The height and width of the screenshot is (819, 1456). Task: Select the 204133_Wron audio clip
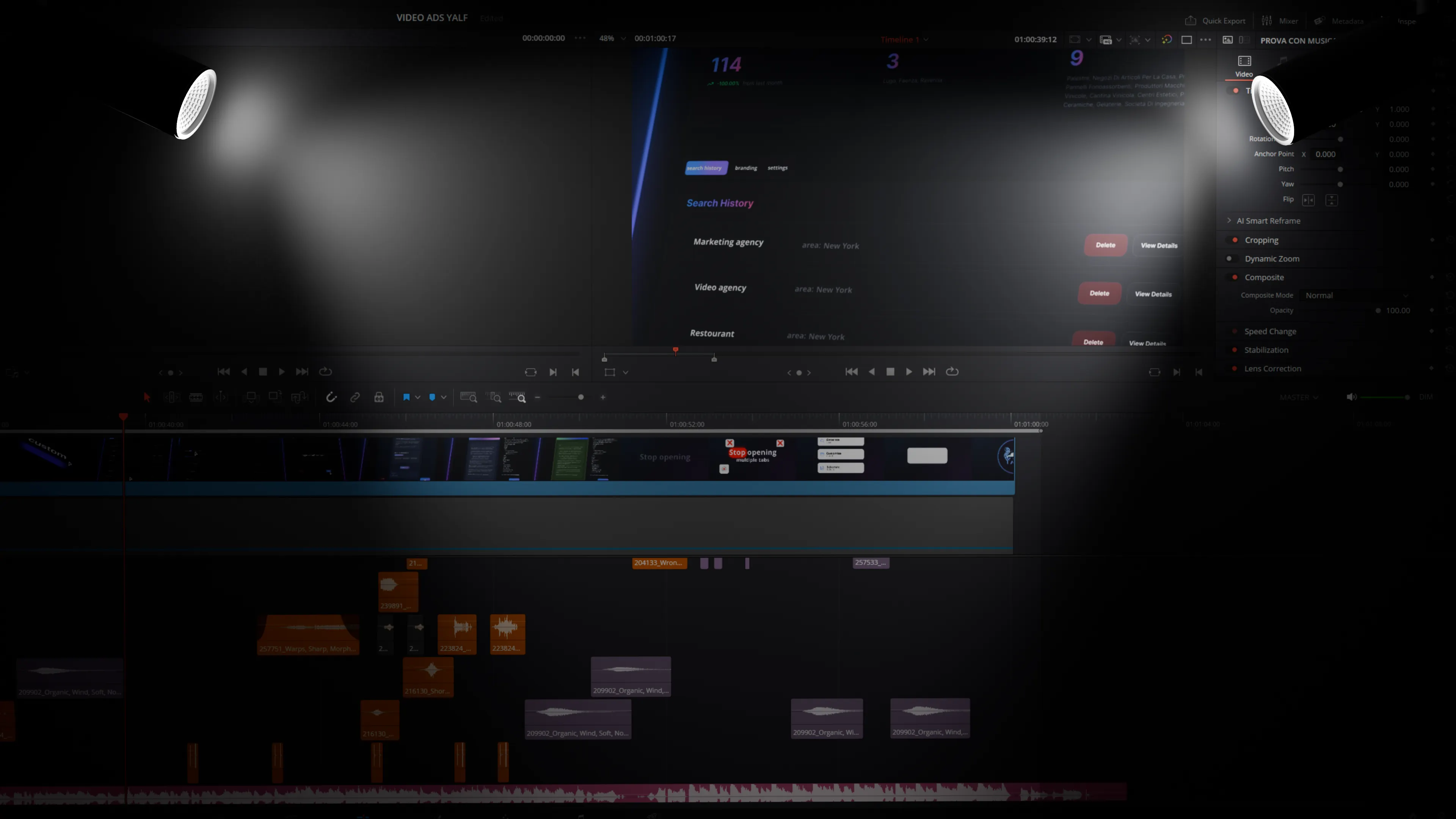point(659,563)
